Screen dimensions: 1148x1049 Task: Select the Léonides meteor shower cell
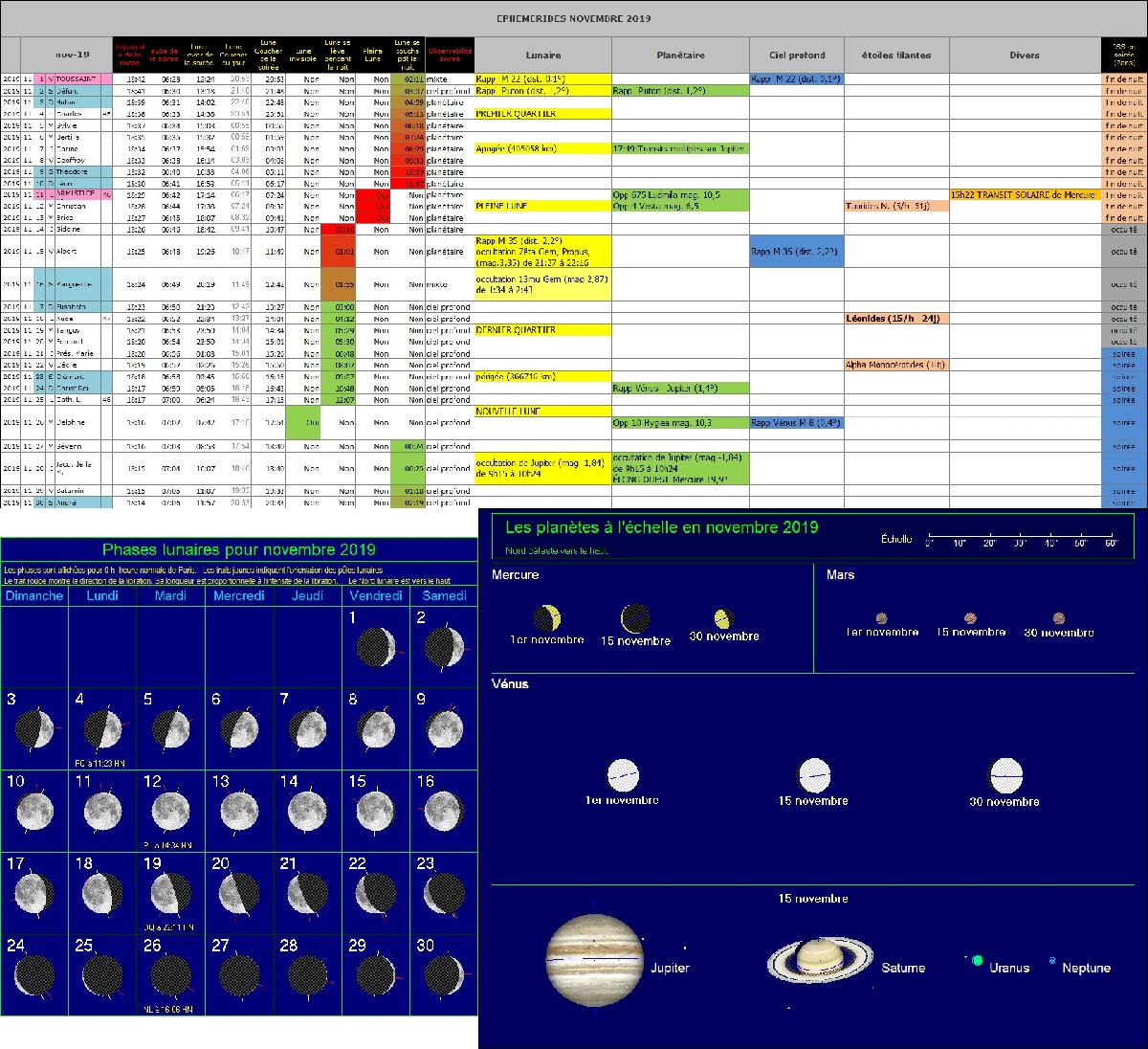coord(896,319)
